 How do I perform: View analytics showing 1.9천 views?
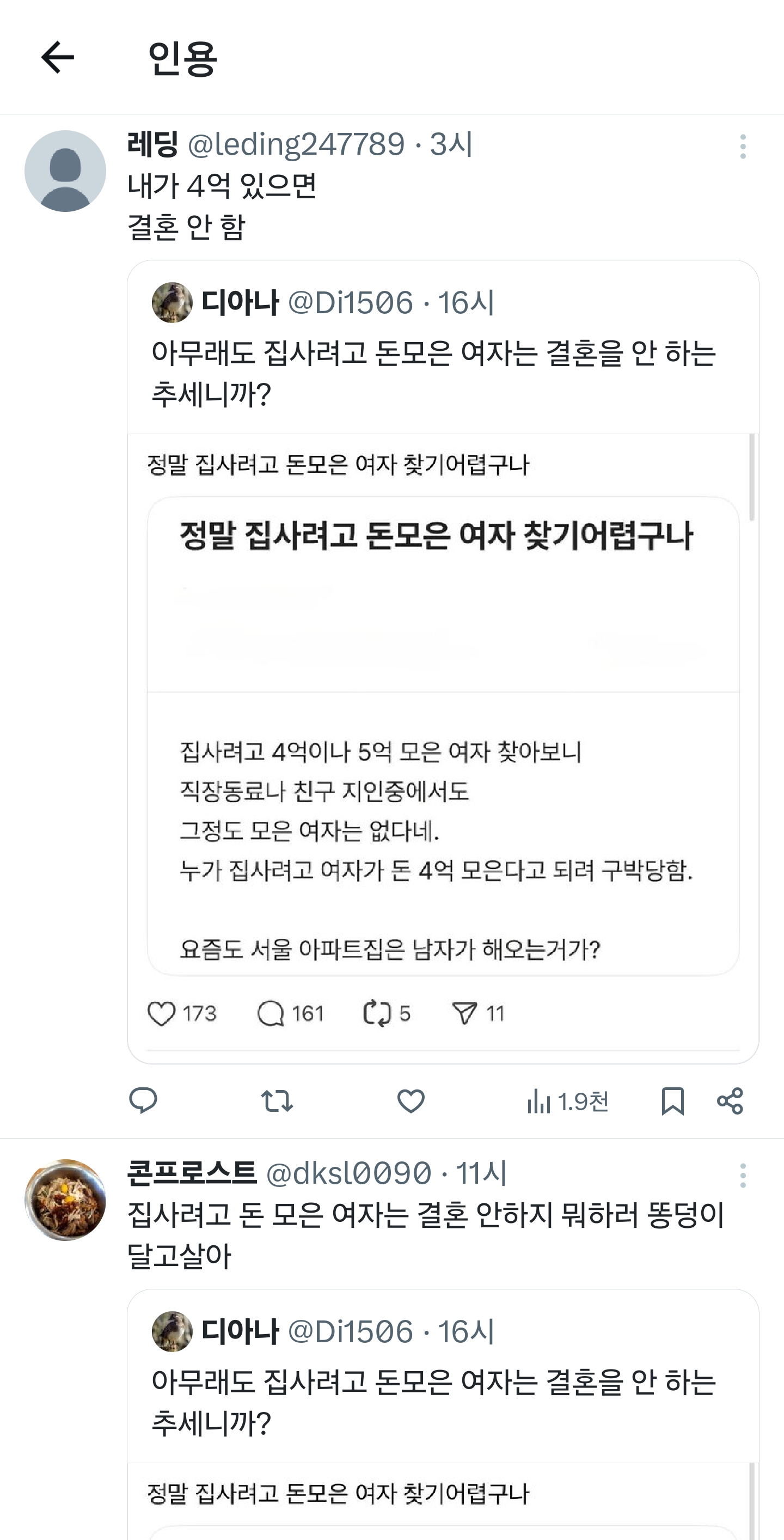(x=567, y=1100)
